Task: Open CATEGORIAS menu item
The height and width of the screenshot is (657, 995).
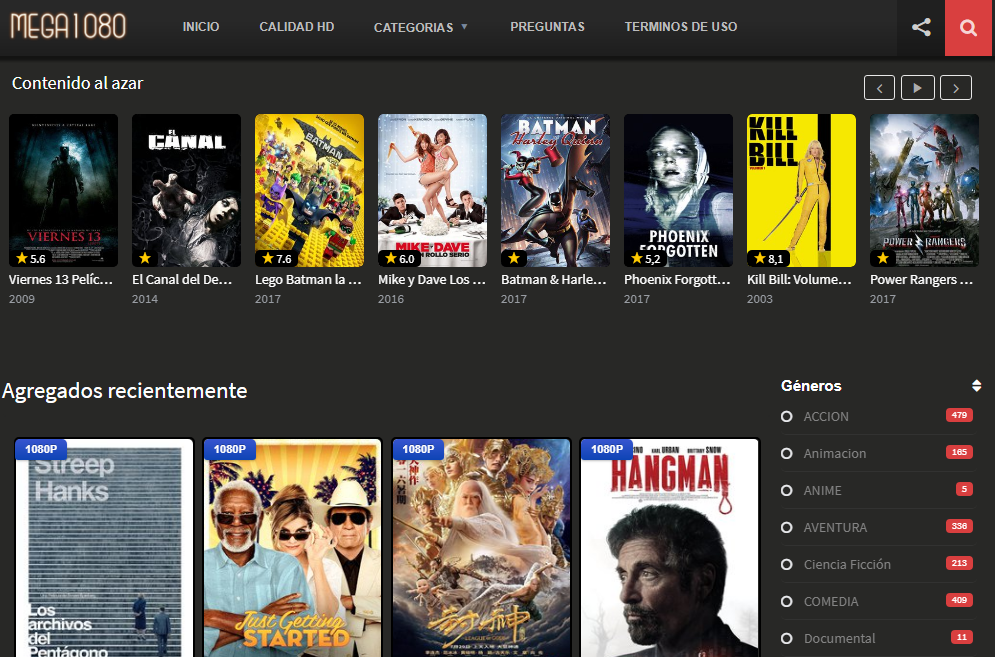Action: pos(413,27)
